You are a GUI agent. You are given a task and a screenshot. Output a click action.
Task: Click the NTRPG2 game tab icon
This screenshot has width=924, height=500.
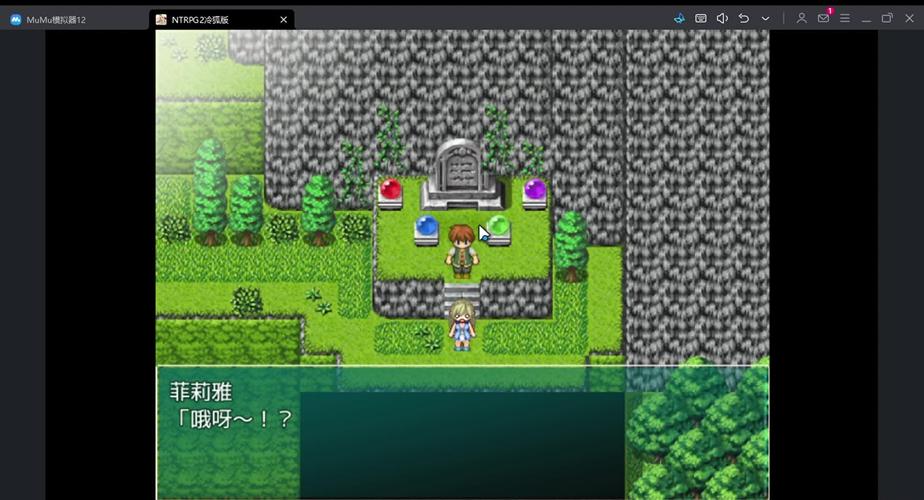click(x=161, y=19)
